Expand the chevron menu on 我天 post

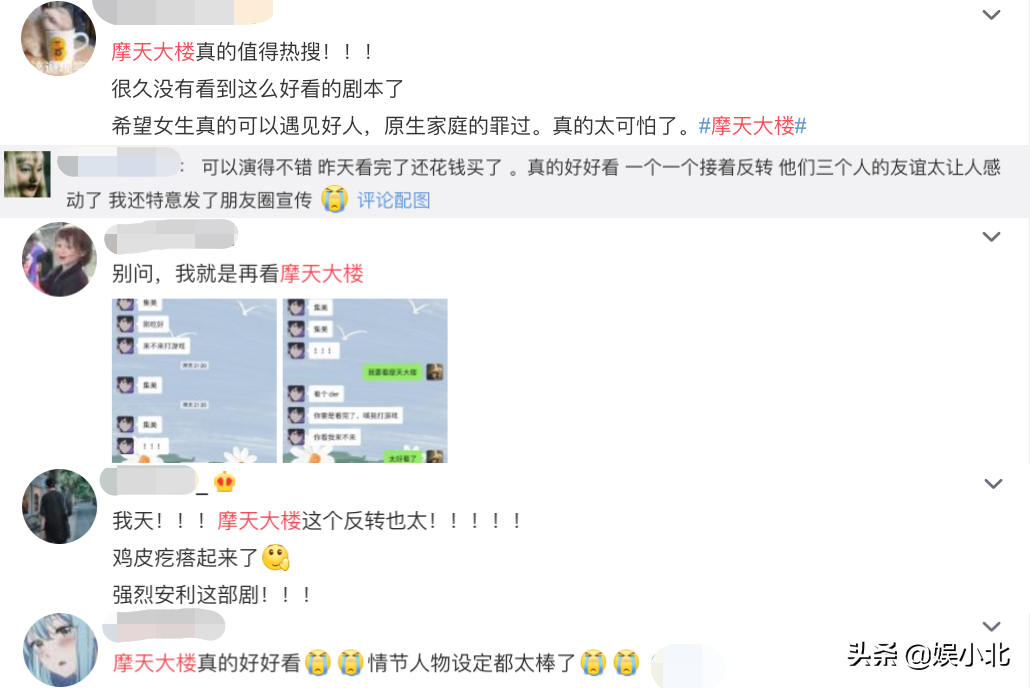[993, 484]
